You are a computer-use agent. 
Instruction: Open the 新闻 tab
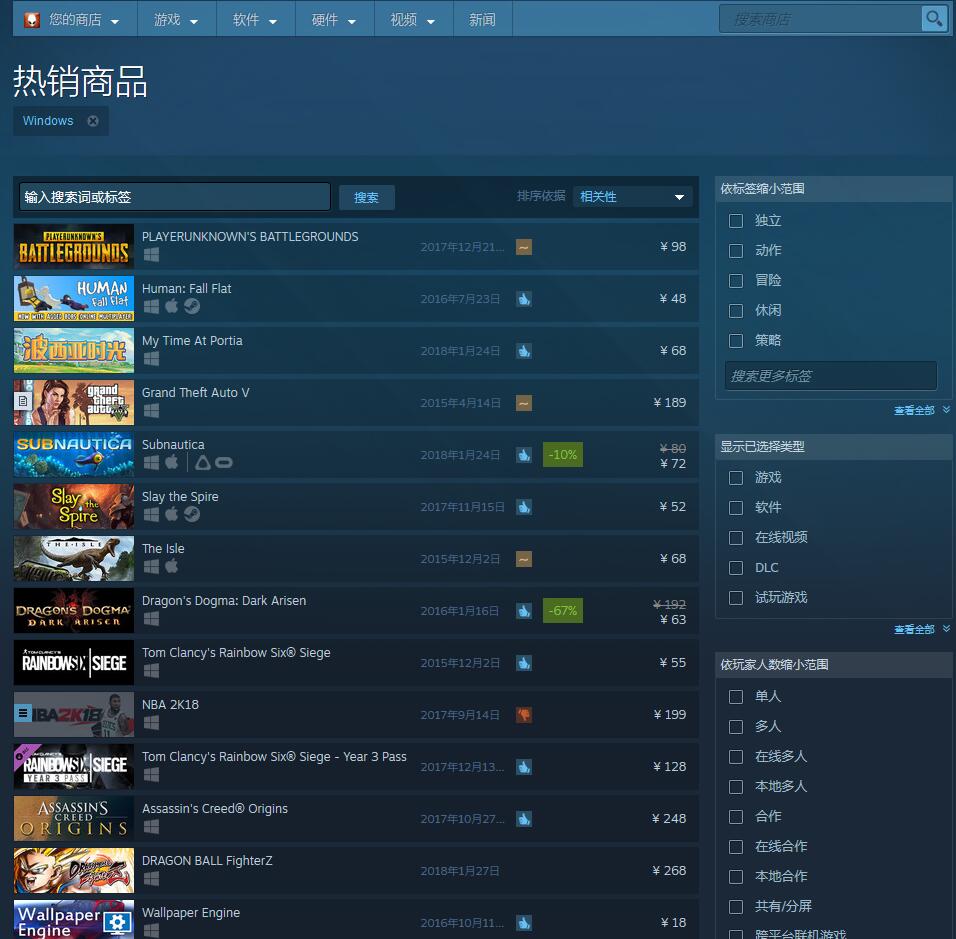482,20
